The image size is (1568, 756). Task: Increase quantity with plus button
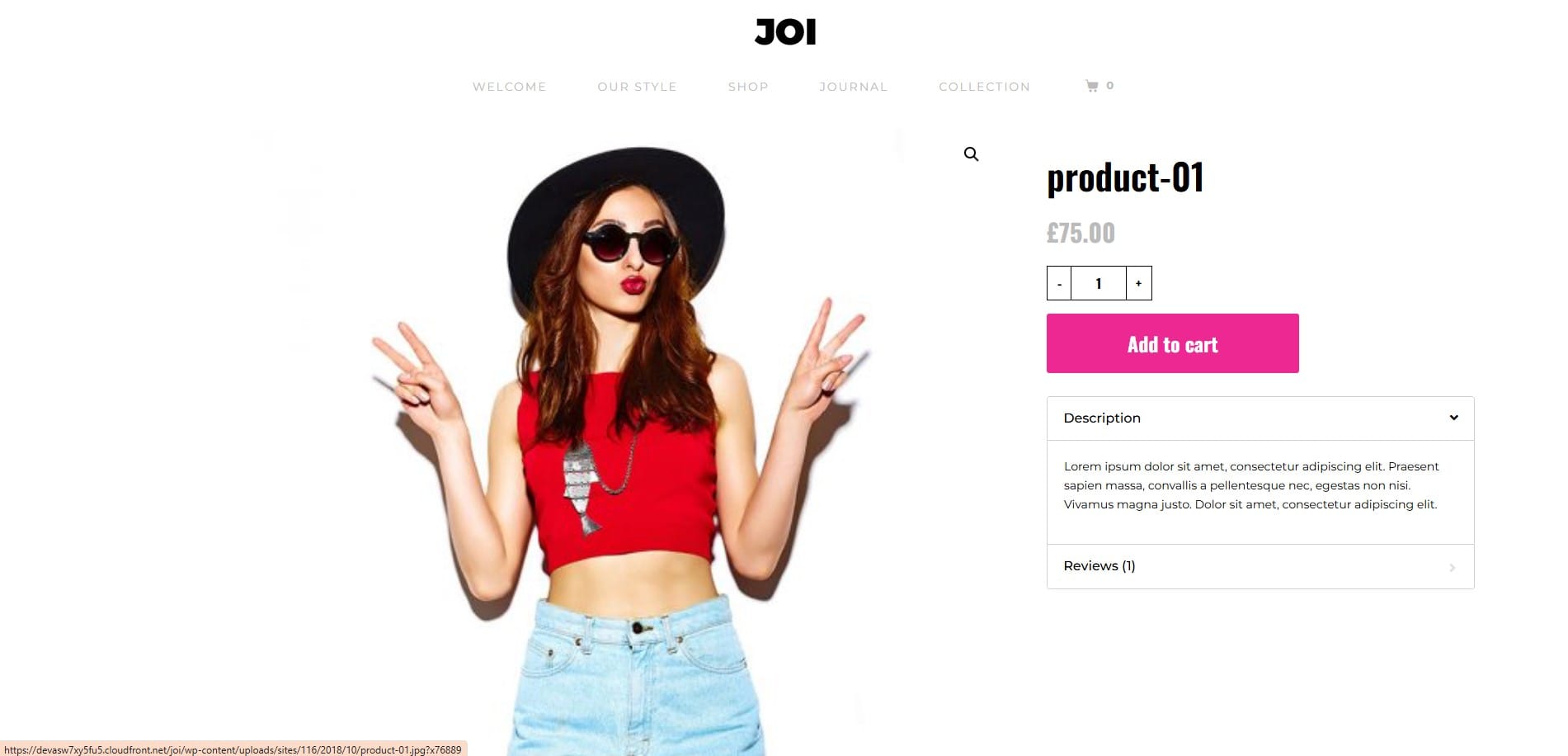(1139, 283)
